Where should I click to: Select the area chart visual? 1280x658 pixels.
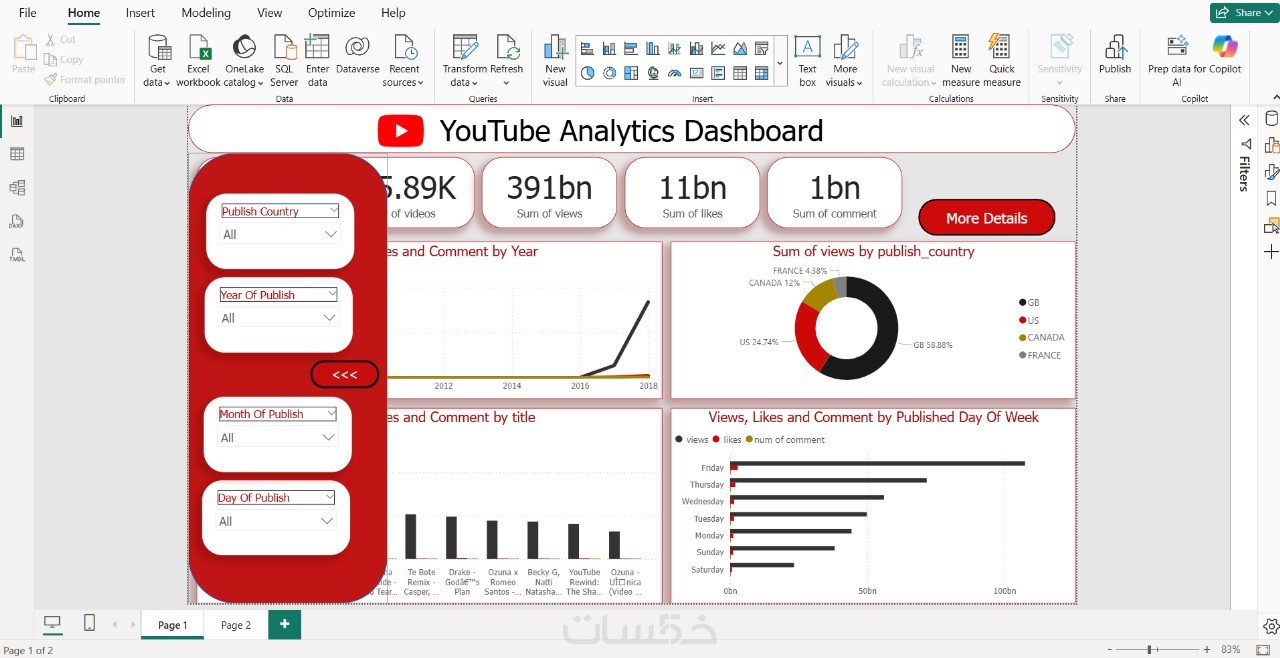(x=740, y=48)
